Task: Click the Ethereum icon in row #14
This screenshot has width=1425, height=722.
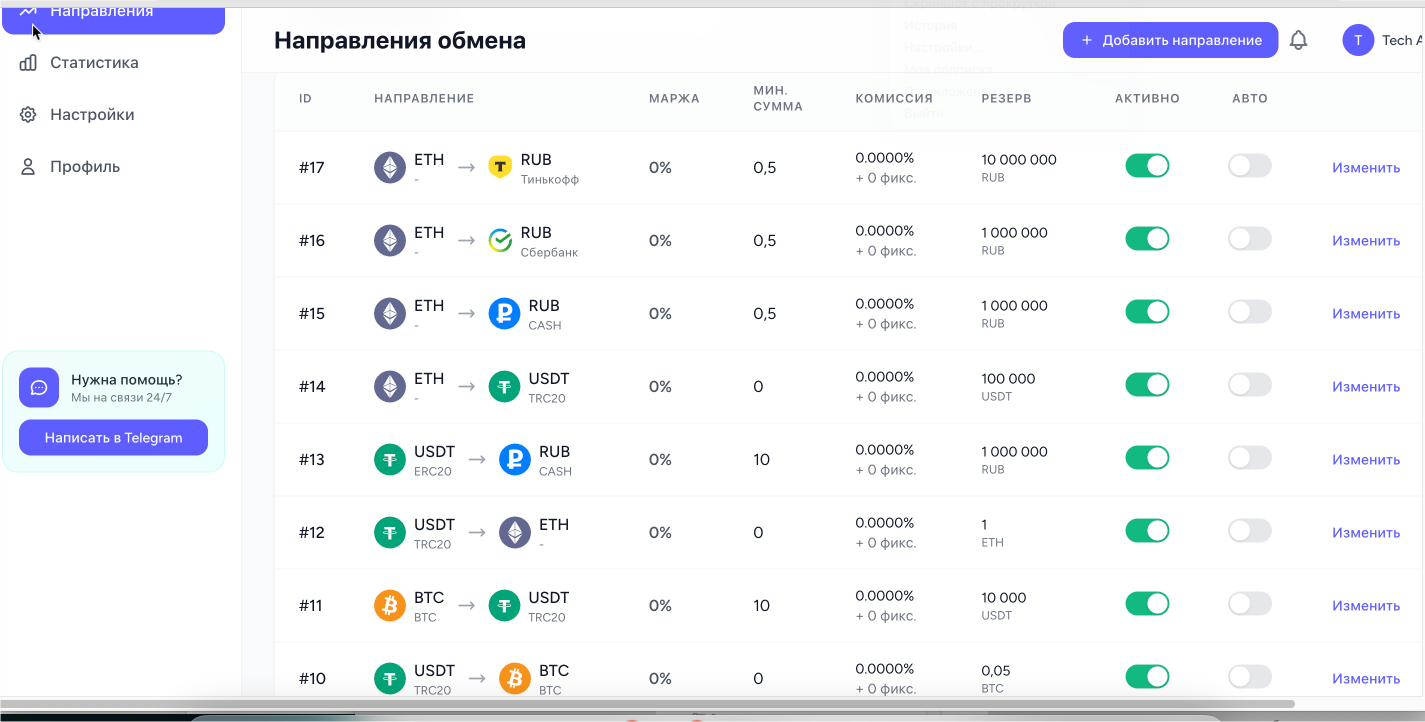Action: coord(390,386)
